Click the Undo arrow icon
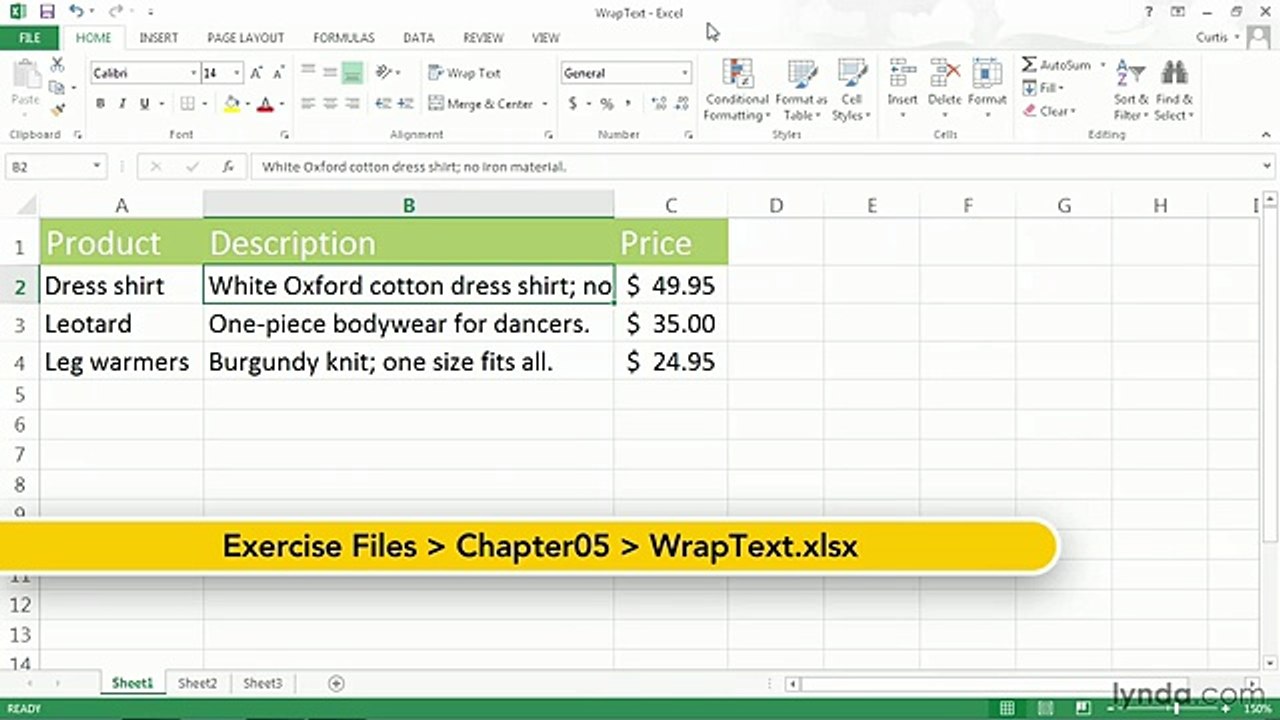The width and height of the screenshot is (1280, 720). 77,12
